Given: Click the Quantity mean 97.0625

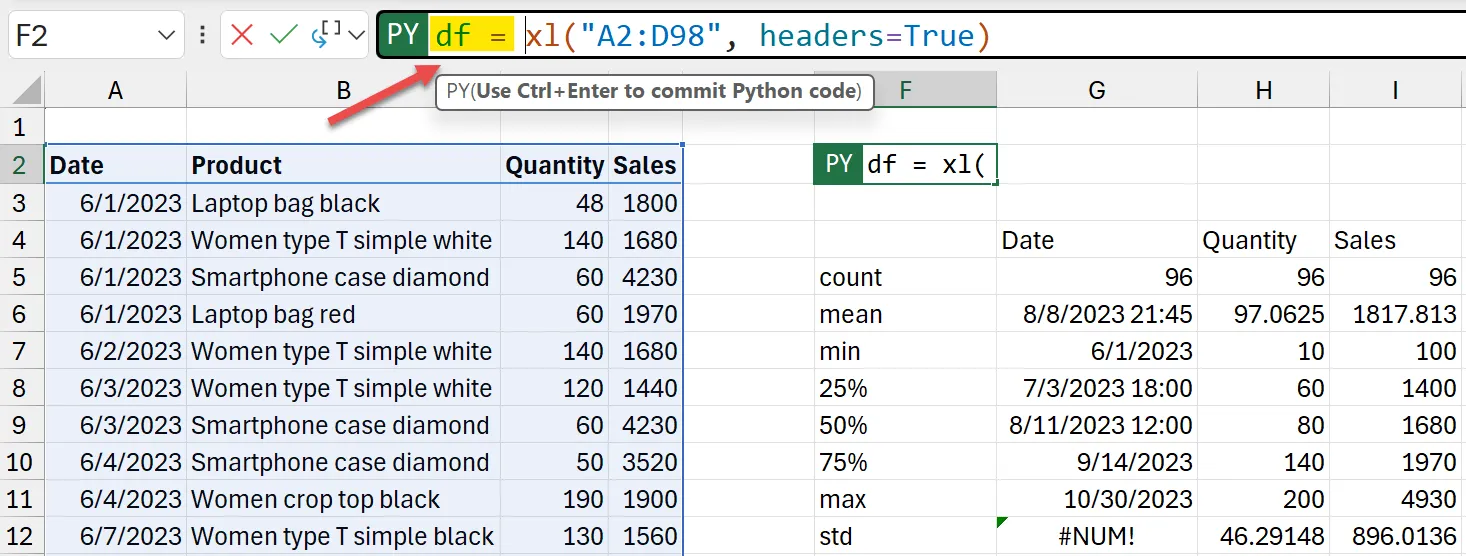Looking at the screenshot, I should click(x=1264, y=314).
